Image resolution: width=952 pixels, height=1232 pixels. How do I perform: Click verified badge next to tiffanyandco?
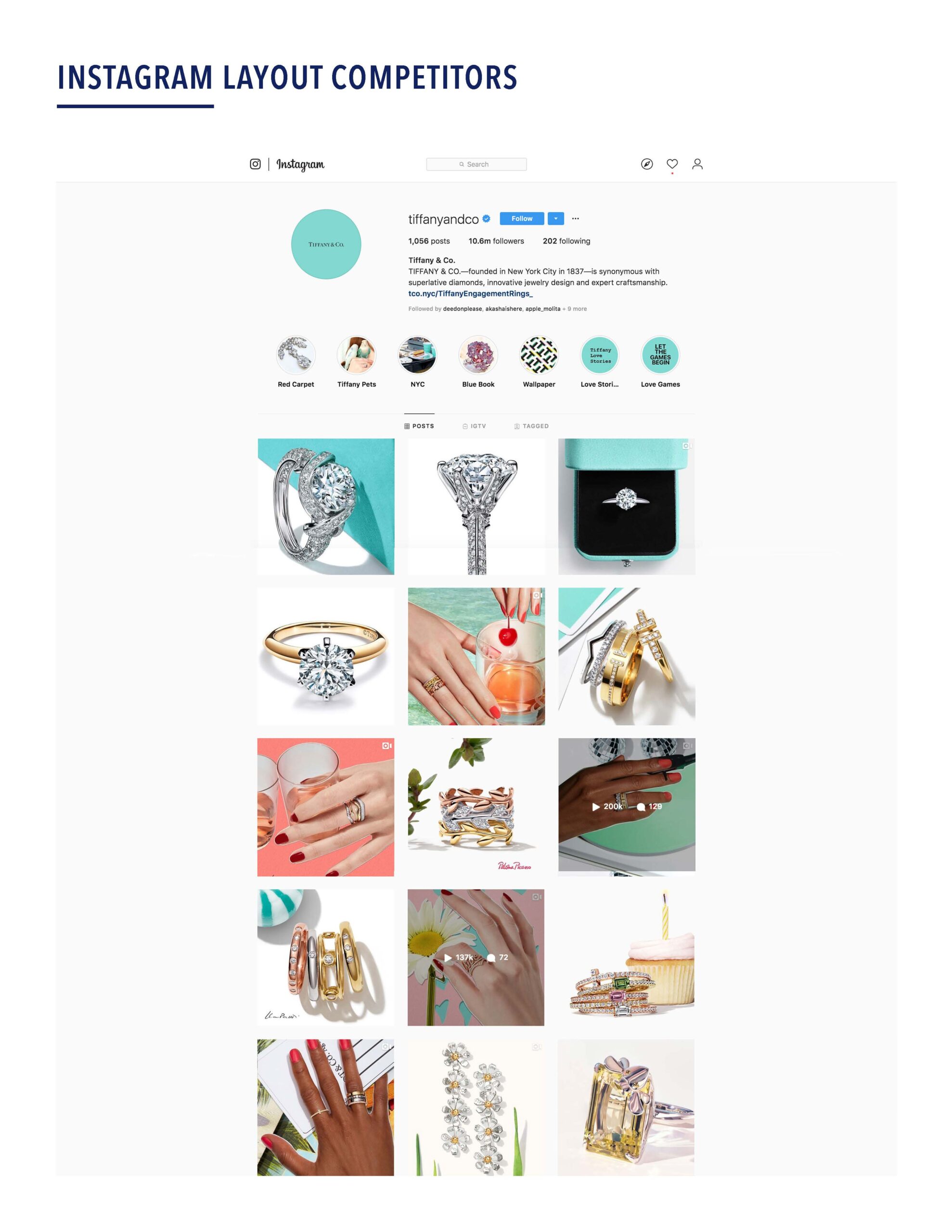coord(486,219)
